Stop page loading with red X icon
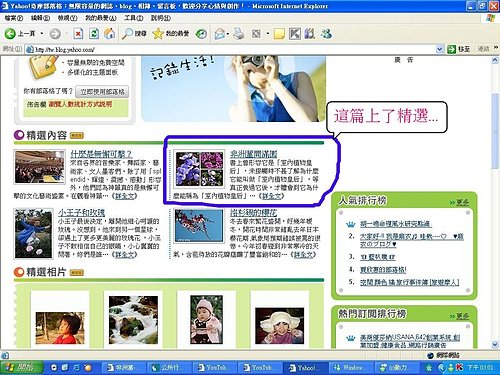This screenshot has width=500, height=375. click(x=78, y=34)
